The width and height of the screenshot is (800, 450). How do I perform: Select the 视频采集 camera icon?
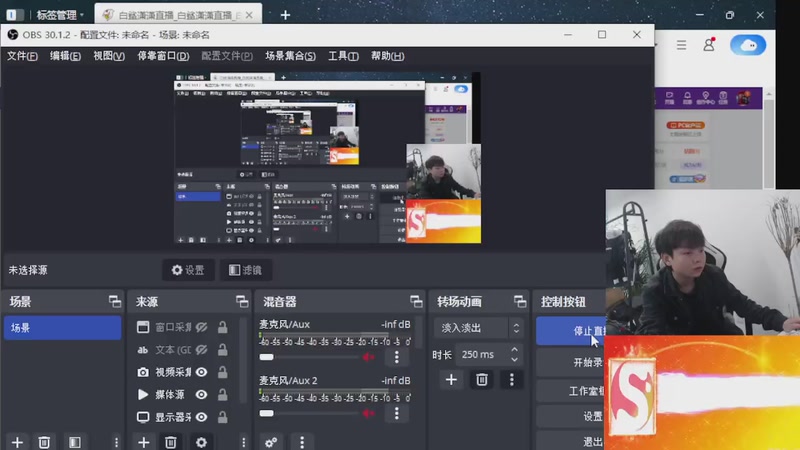click(x=143, y=372)
